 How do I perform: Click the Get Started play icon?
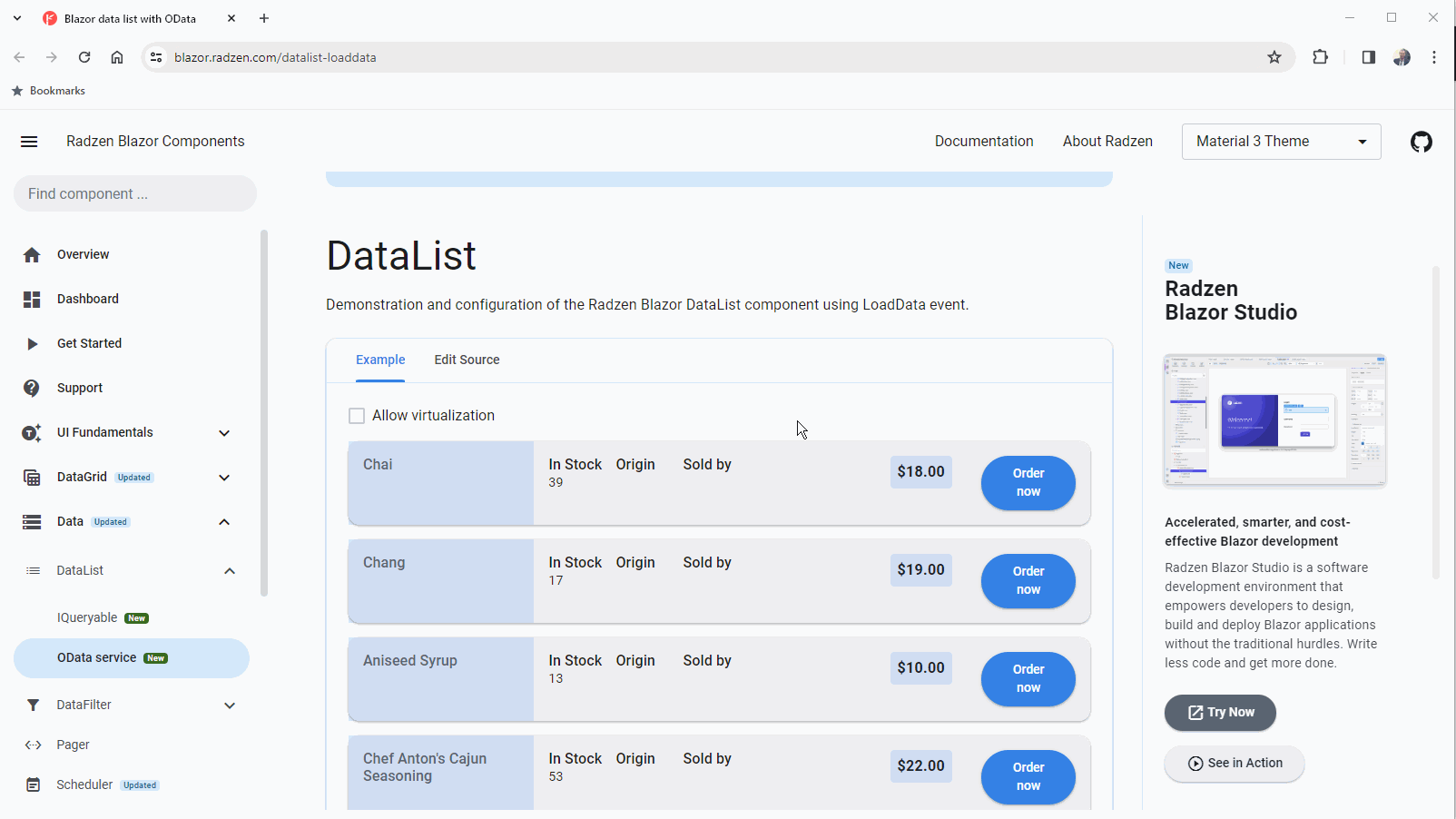pyautogui.click(x=32, y=344)
